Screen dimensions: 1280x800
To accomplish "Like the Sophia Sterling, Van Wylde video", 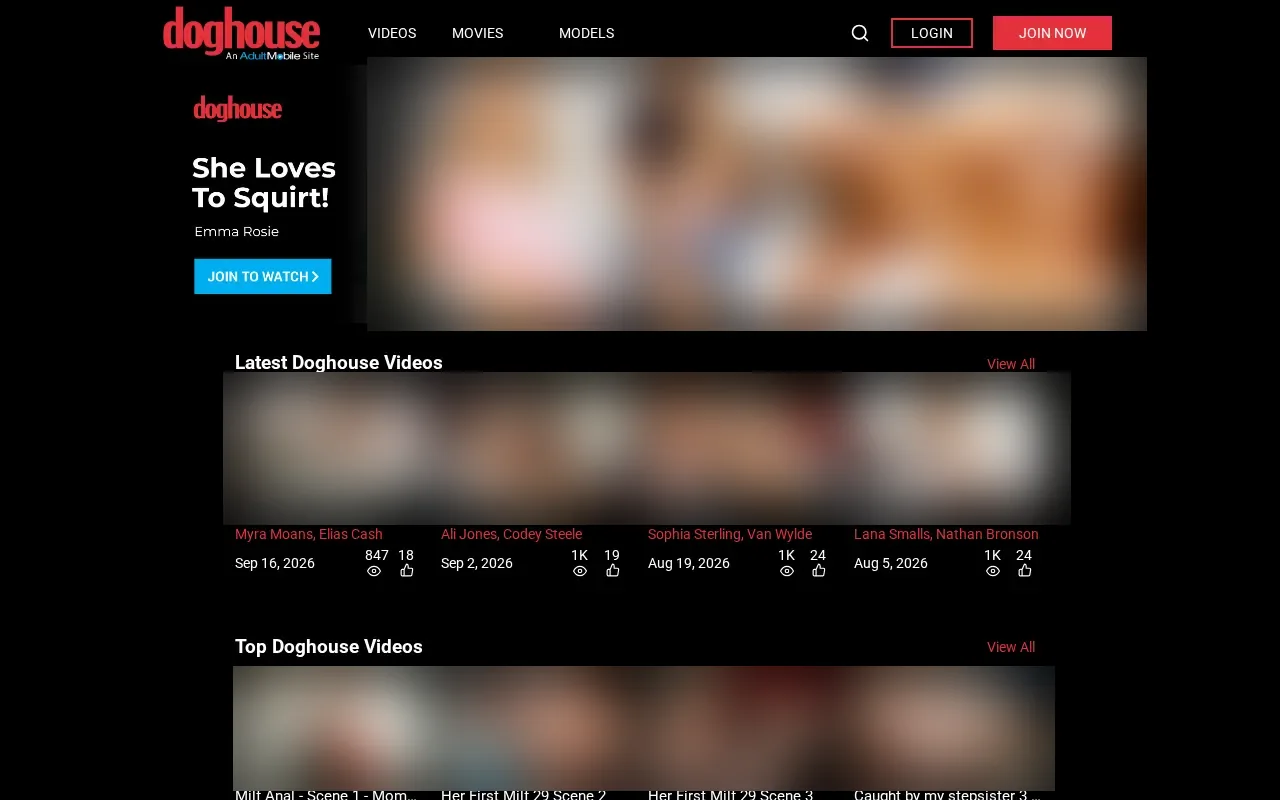I will 819,571.
